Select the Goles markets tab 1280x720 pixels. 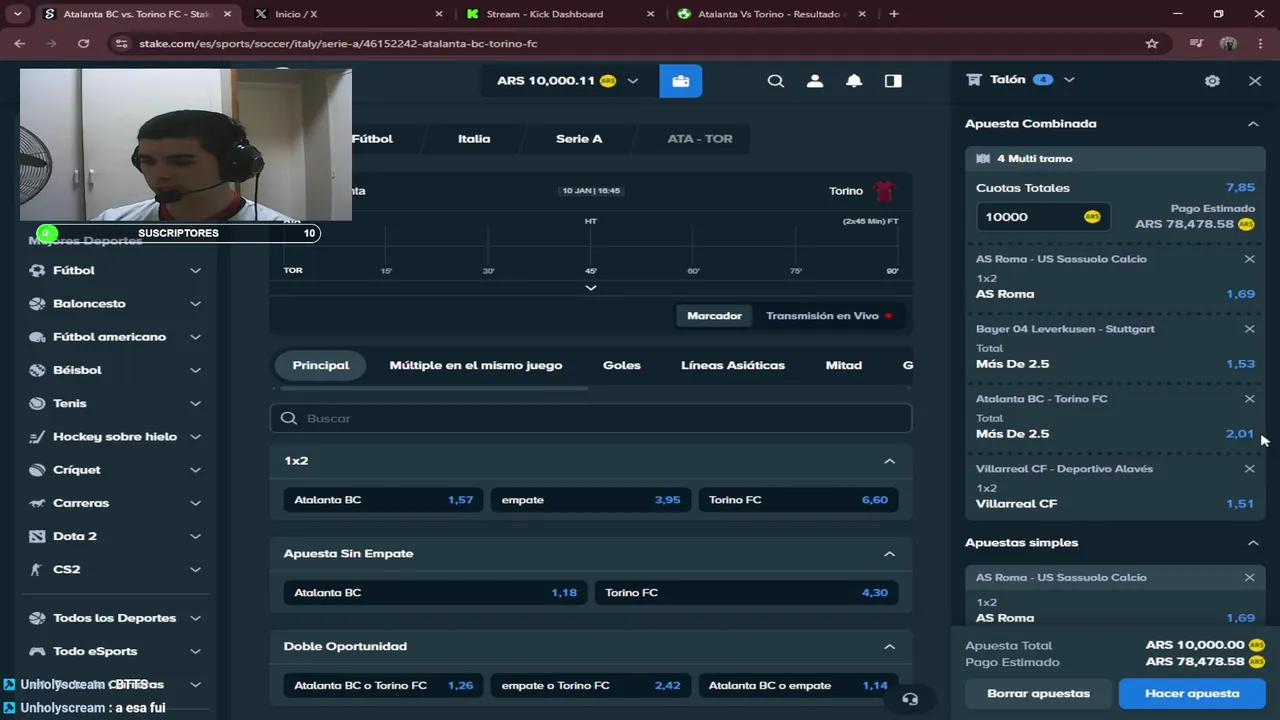click(x=621, y=366)
